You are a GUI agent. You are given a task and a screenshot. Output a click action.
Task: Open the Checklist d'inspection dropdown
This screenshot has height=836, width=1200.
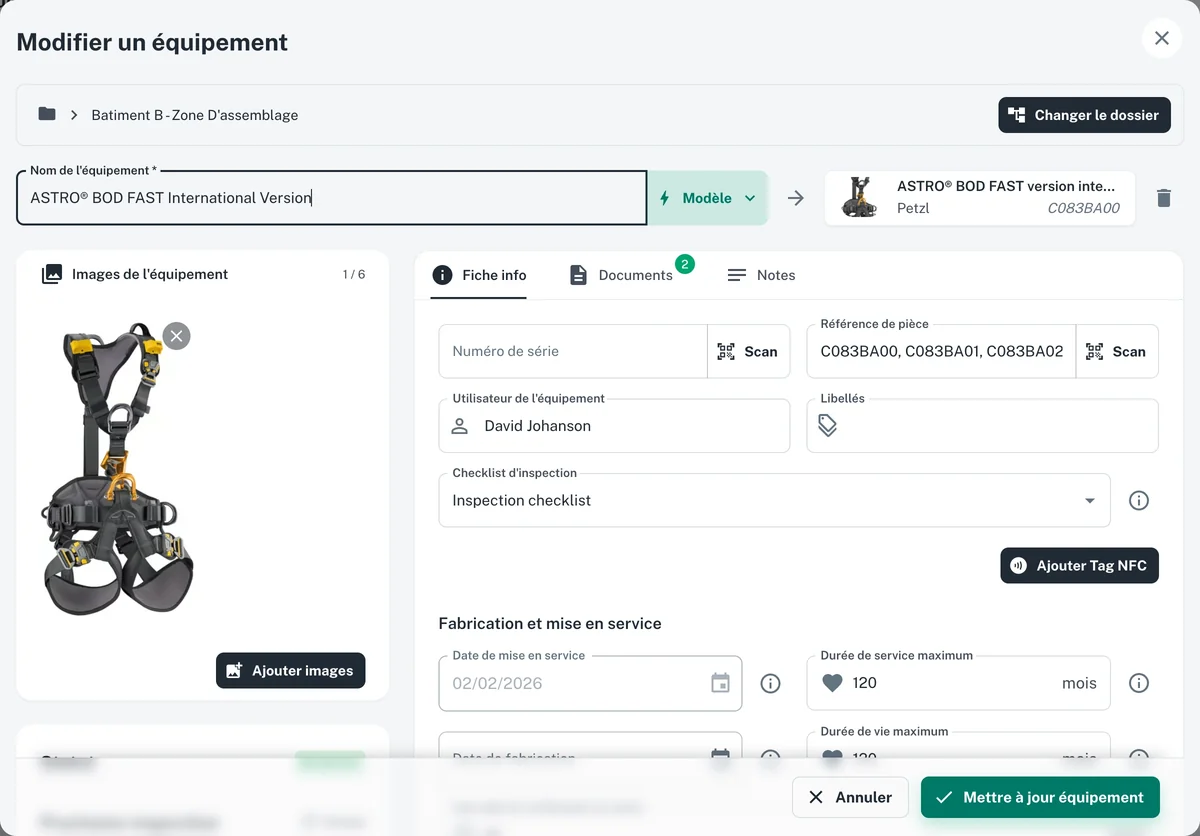pos(774,500)
